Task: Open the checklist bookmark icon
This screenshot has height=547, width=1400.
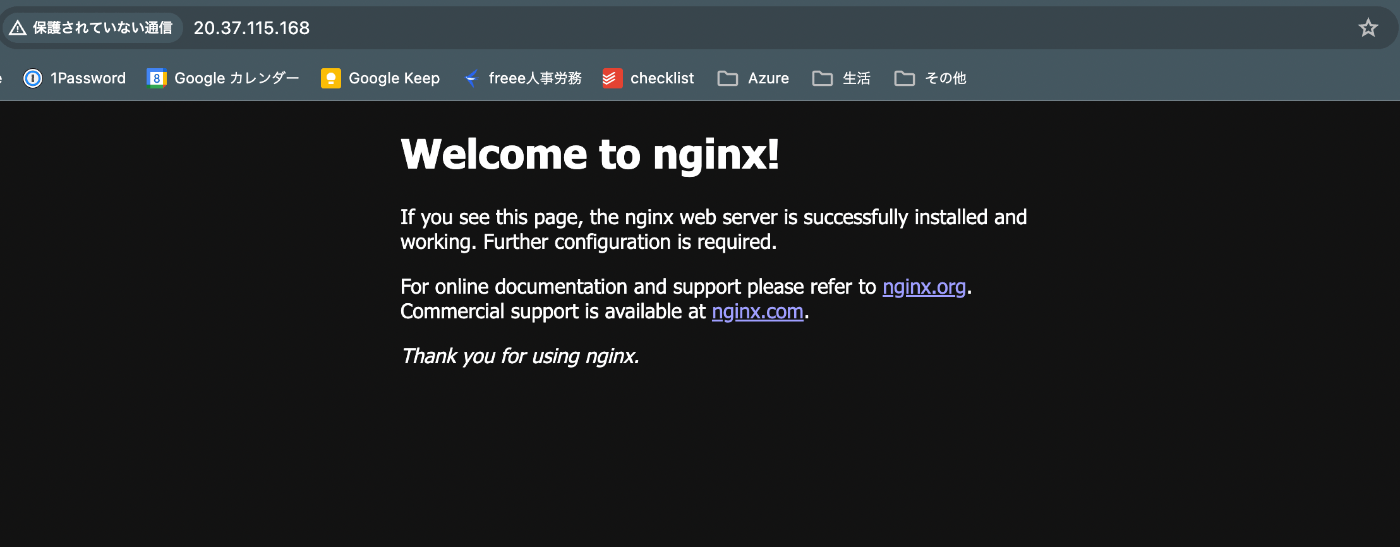Action: pos(613,78)
